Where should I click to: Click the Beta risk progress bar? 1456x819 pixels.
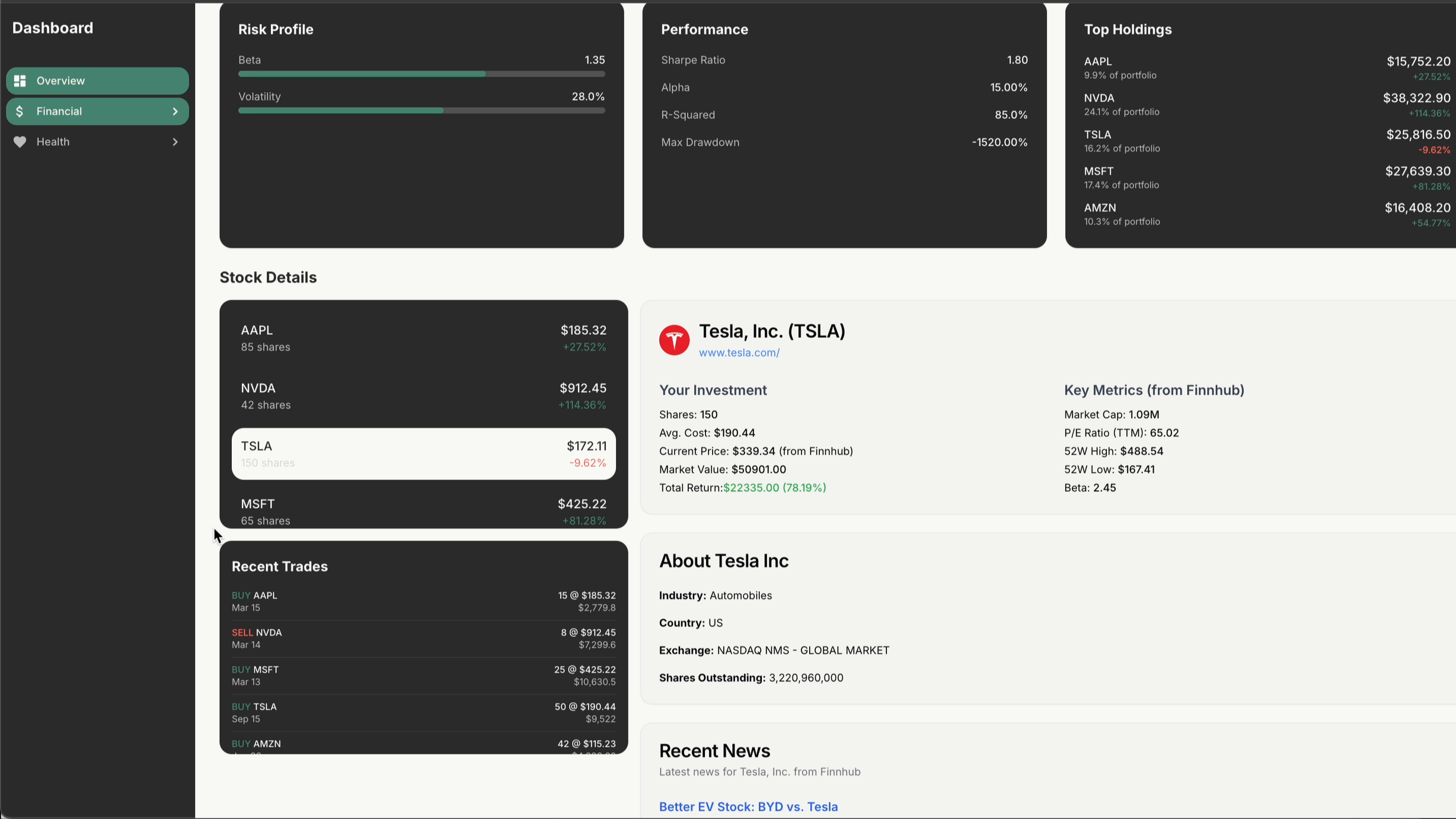[x=421, y=74]
